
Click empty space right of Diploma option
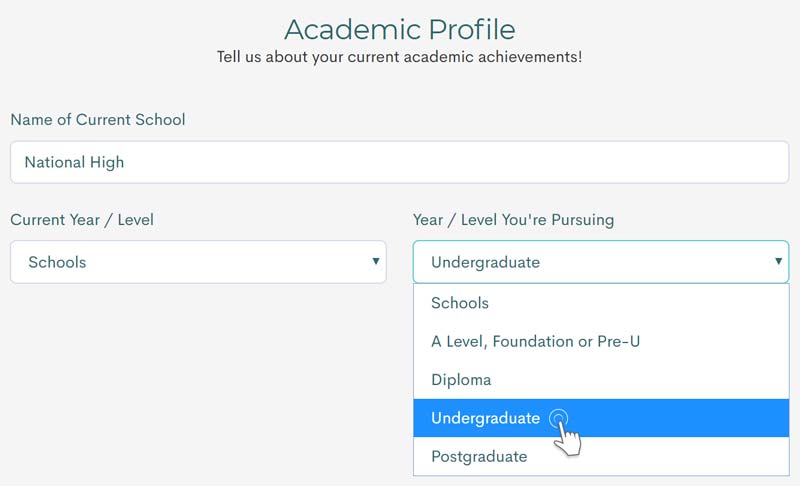[638, 380]
